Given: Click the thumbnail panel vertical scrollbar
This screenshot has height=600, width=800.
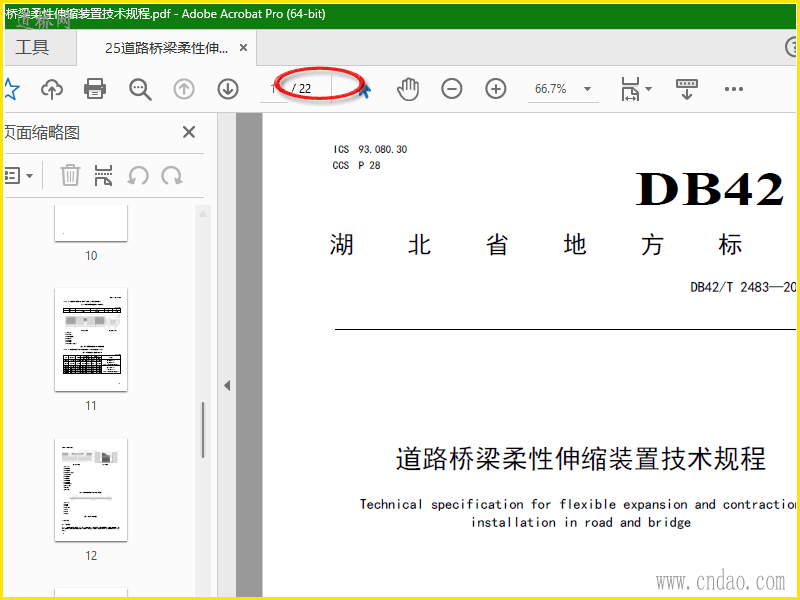Looking at the screenshot, I should pyautogui.click(x=203, y=430).
